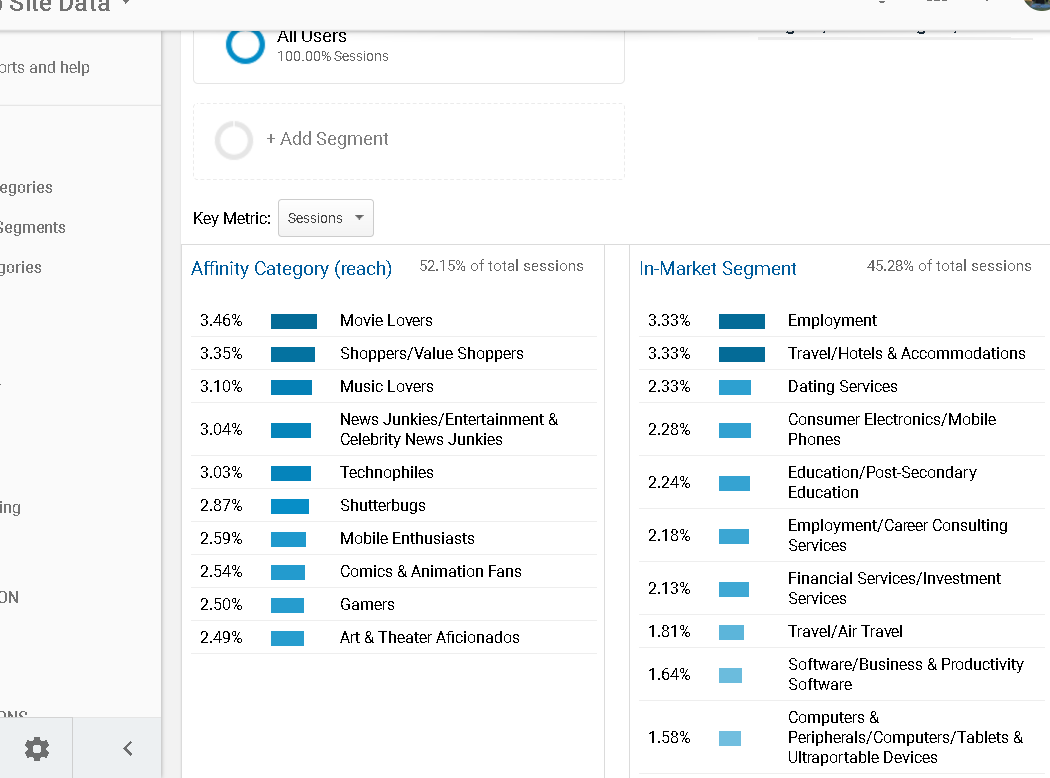This screenshot has height=778, width=1050.
Task: Click the grey Add Segment circle icon
Action: point(234,140)
